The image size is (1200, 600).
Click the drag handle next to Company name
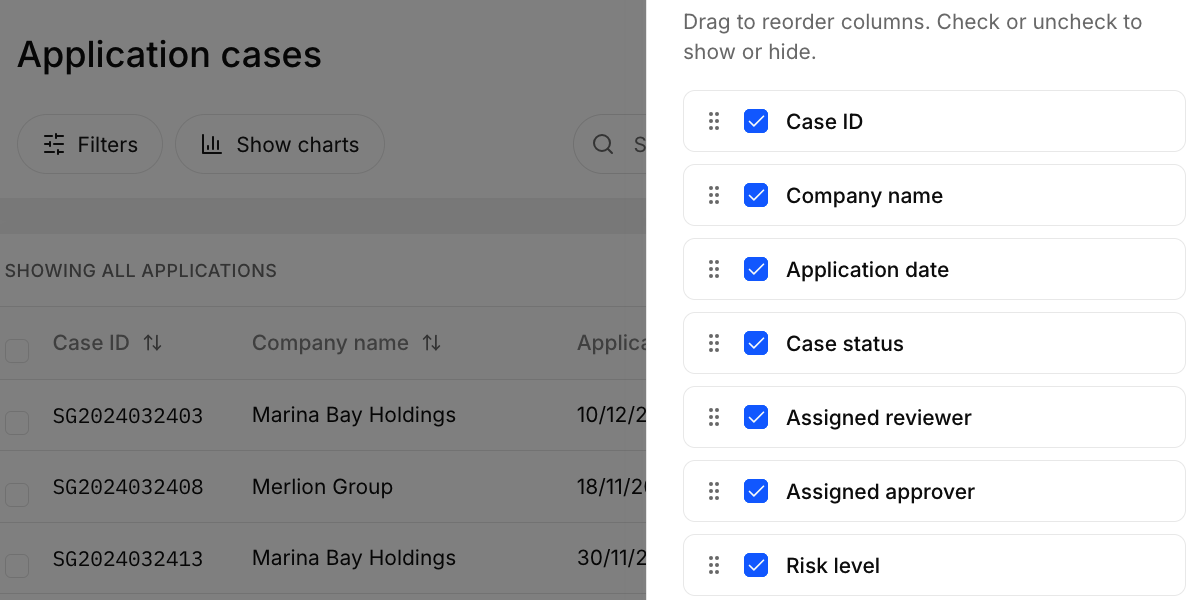tap(714, 195)
